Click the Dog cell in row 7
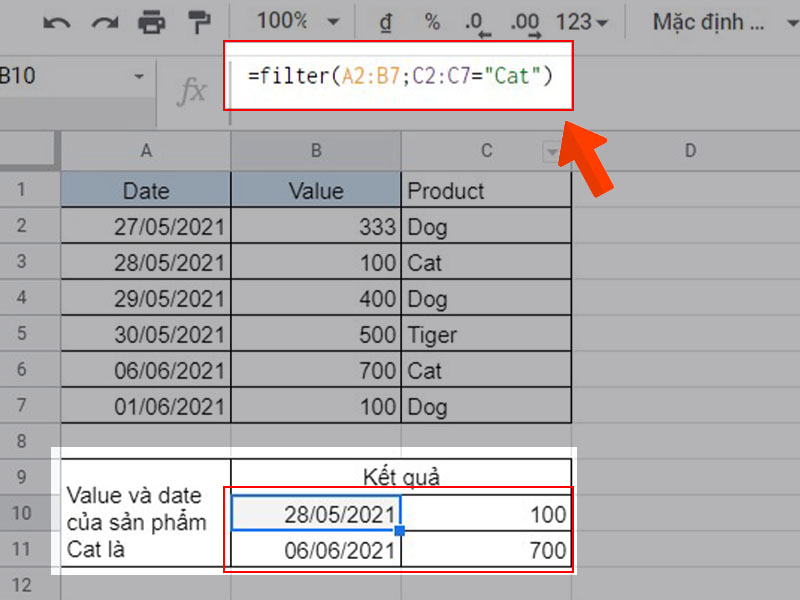Image resolution: width=800 pixels, height=600 pixels. tap(486, 406)
